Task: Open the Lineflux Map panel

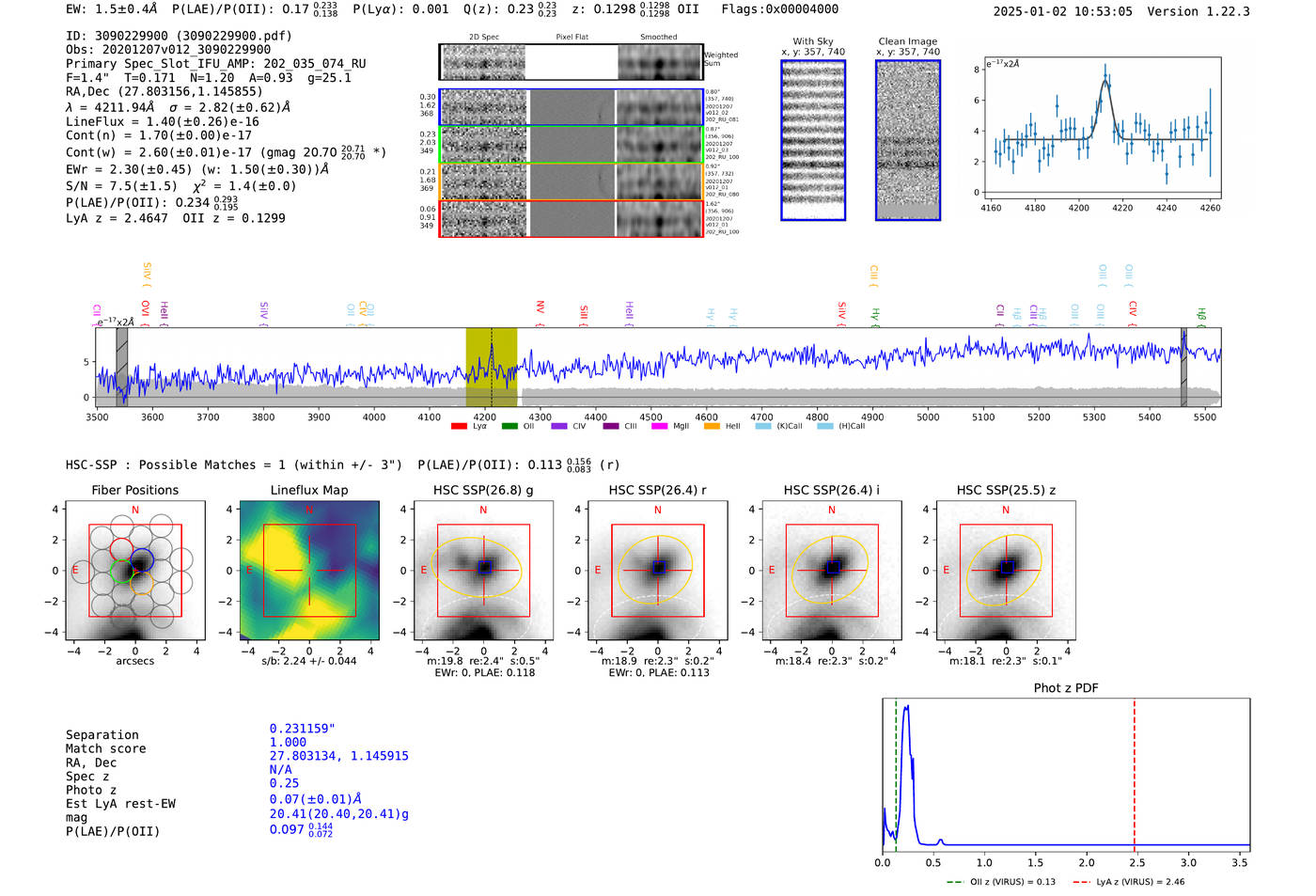Action: 309,571
